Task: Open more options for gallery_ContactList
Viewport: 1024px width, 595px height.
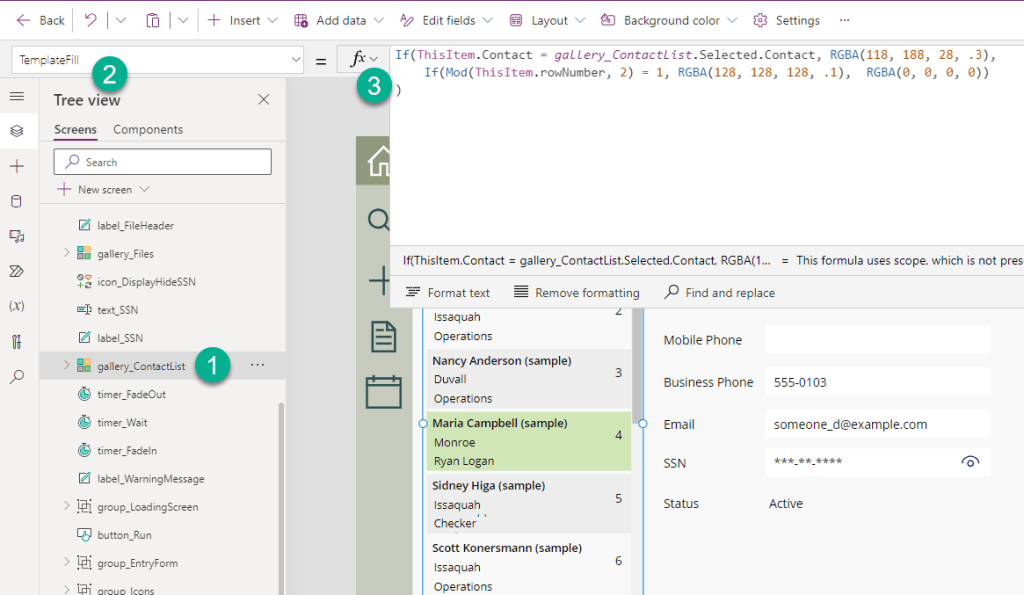Action: point(257,365)
